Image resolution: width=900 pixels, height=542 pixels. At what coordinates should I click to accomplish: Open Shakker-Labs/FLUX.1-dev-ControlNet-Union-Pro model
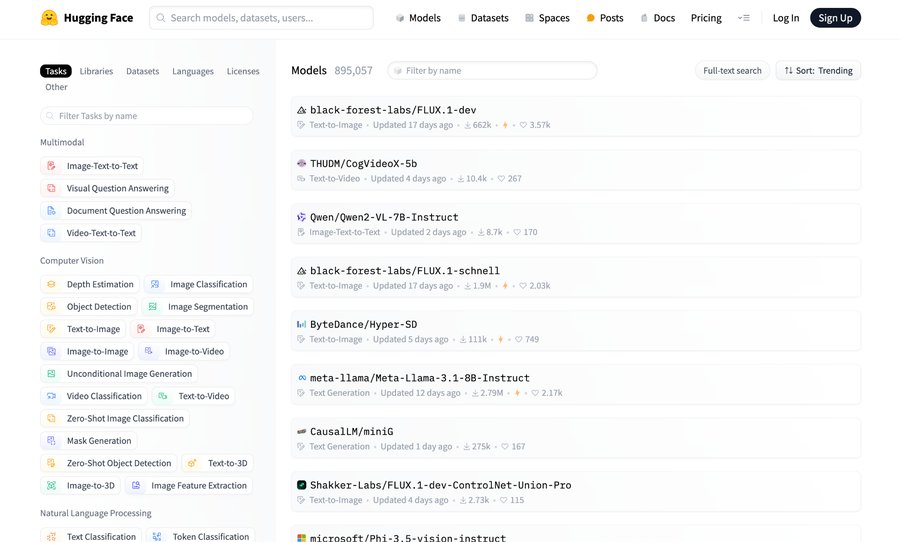[x=576, y=491]
